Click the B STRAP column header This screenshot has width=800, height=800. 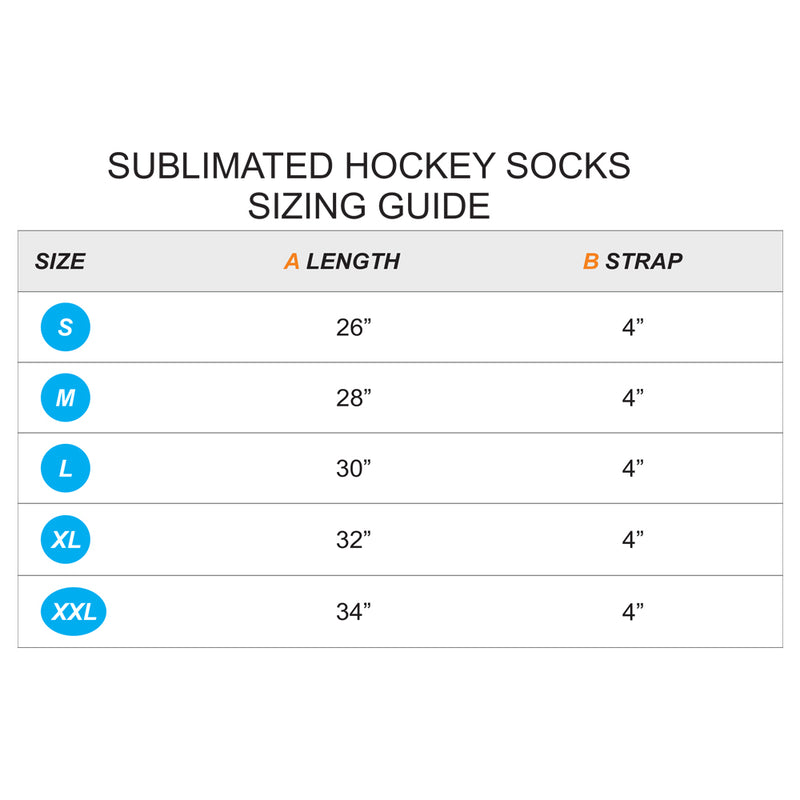(x=633, y=262)
